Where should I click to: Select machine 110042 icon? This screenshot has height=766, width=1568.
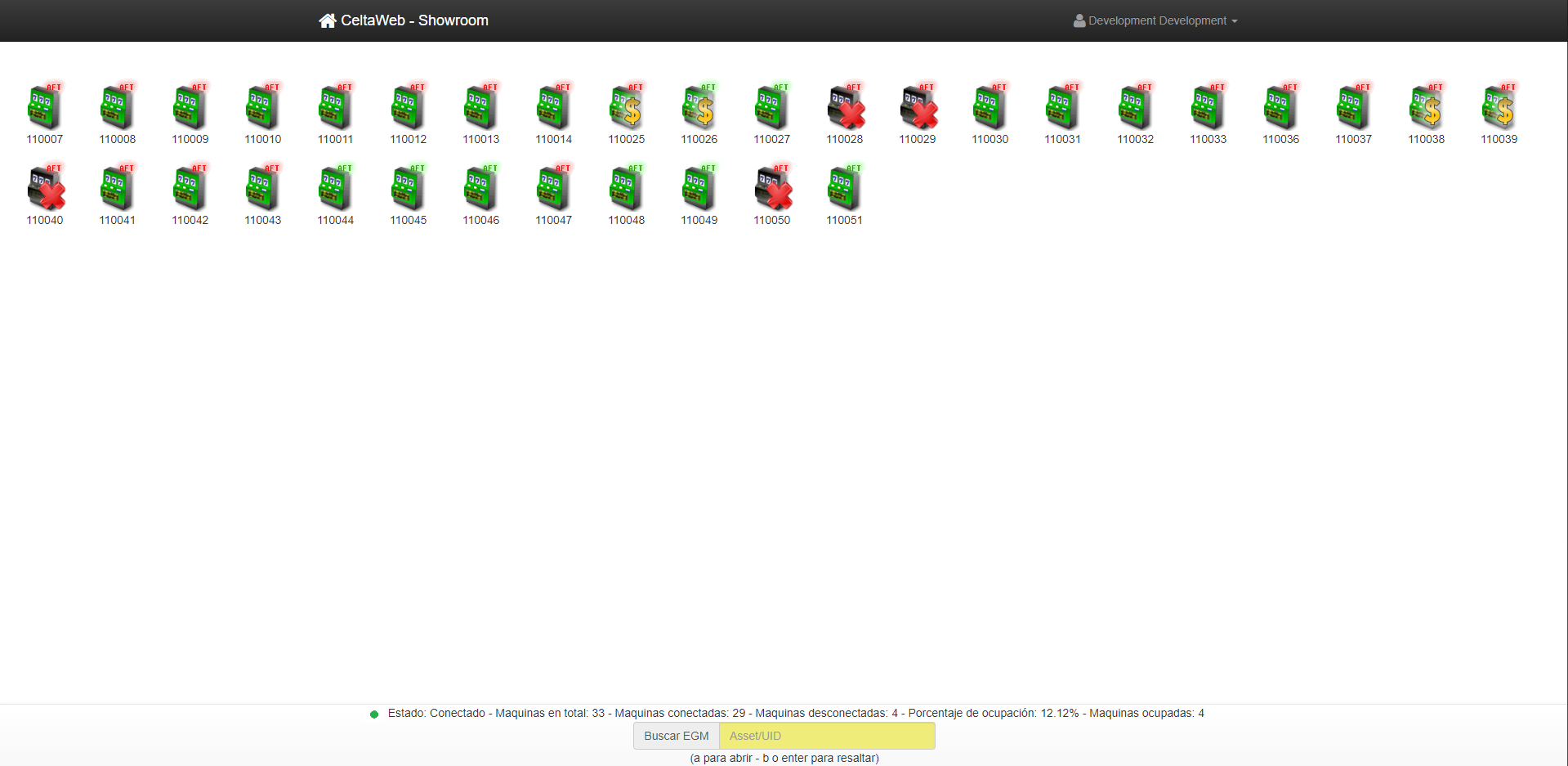[x=190, y=188]
